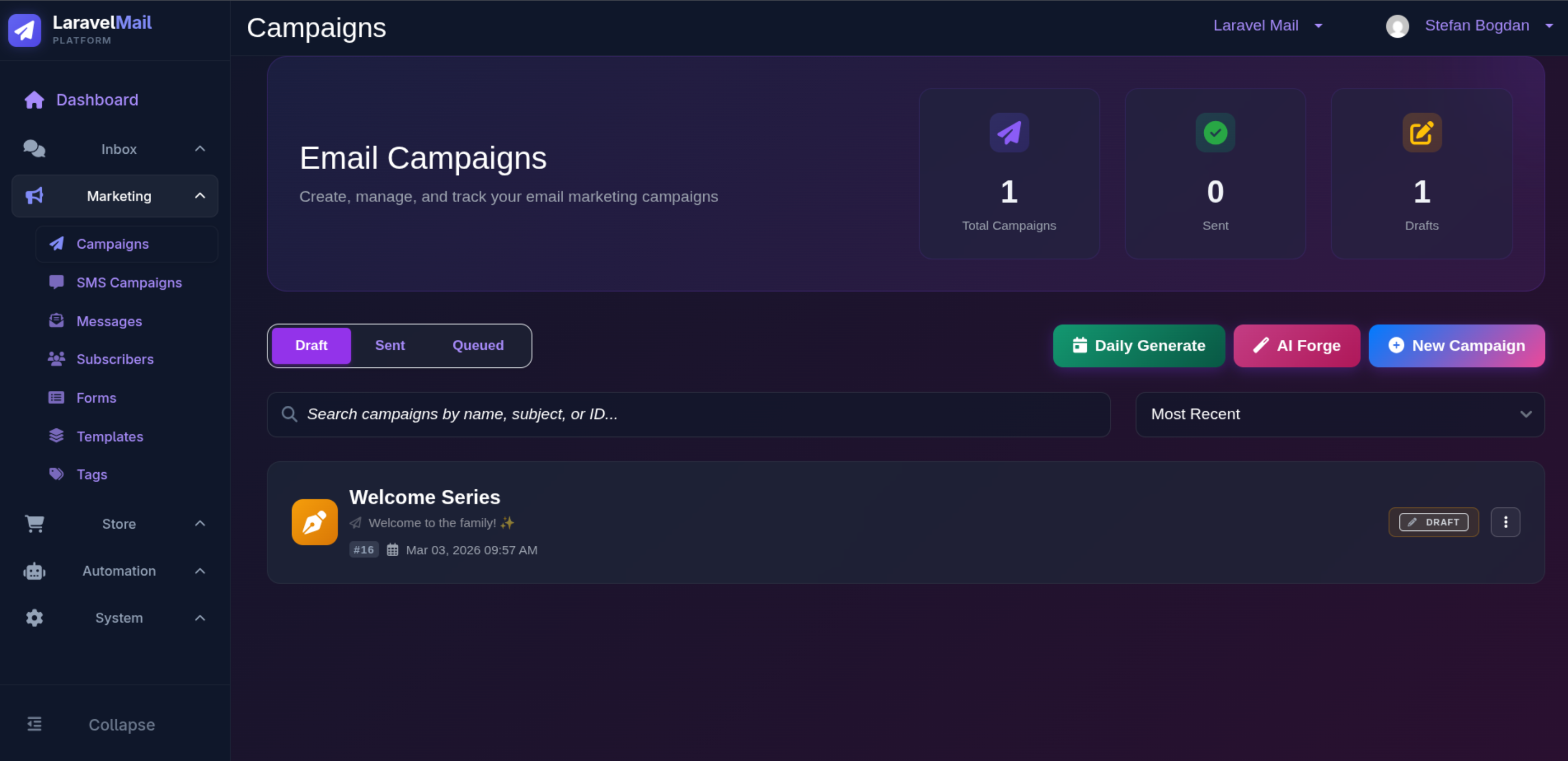Open SMS Campaigns via speech bubble icon
Image resolution: width=1568 pixels, height=761 pixels.
tap(56, 282)
